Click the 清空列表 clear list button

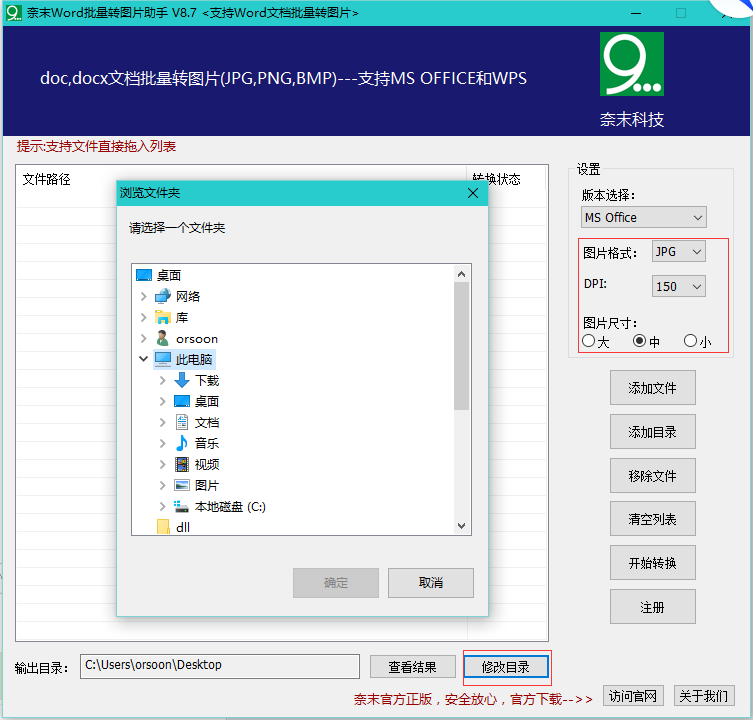653,519
